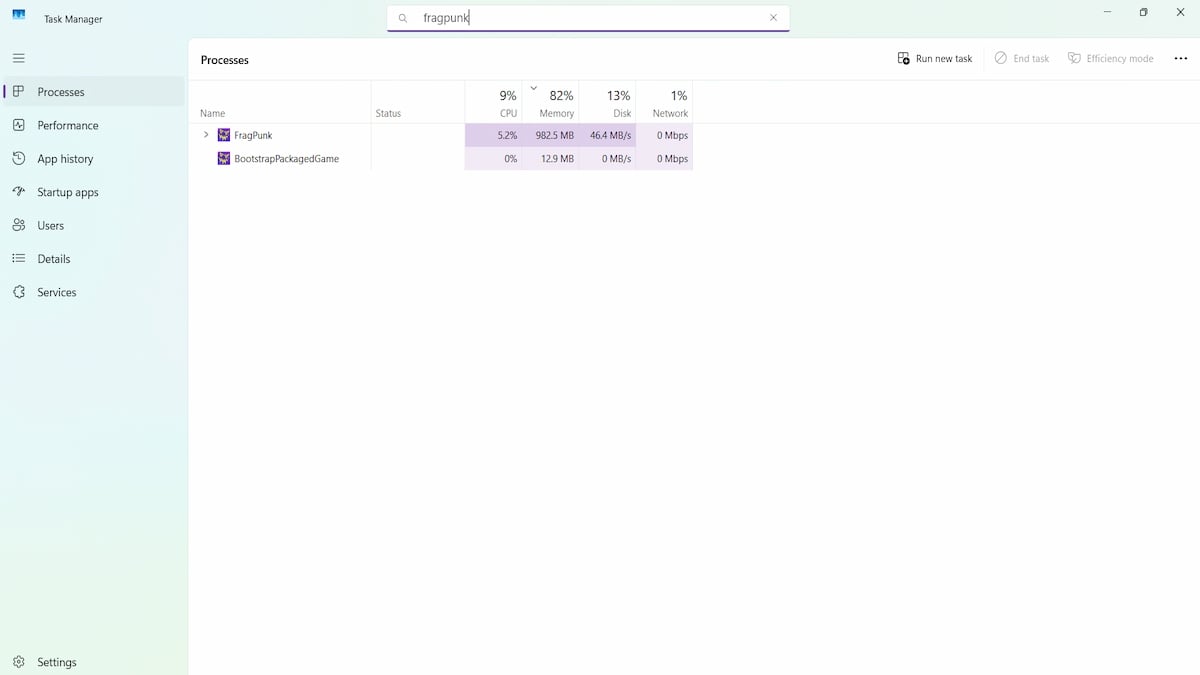The image size is (1200, 675).
Task: Click the Run new task icon
Action: 903,58
